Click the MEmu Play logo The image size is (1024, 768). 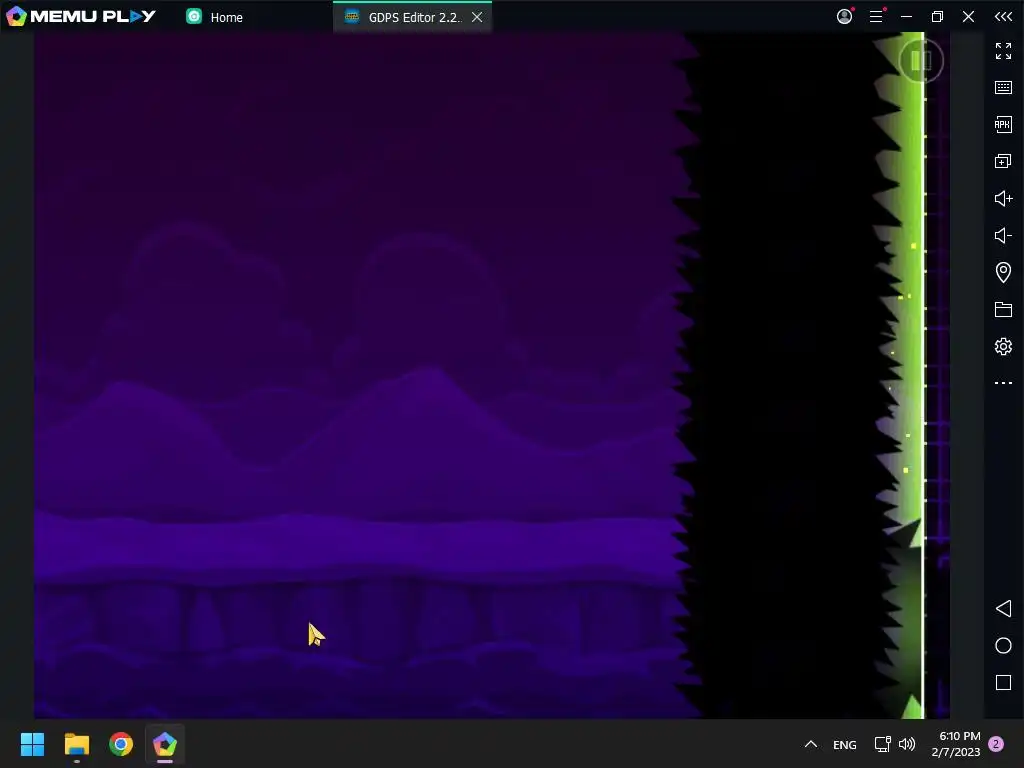point(81,16)
